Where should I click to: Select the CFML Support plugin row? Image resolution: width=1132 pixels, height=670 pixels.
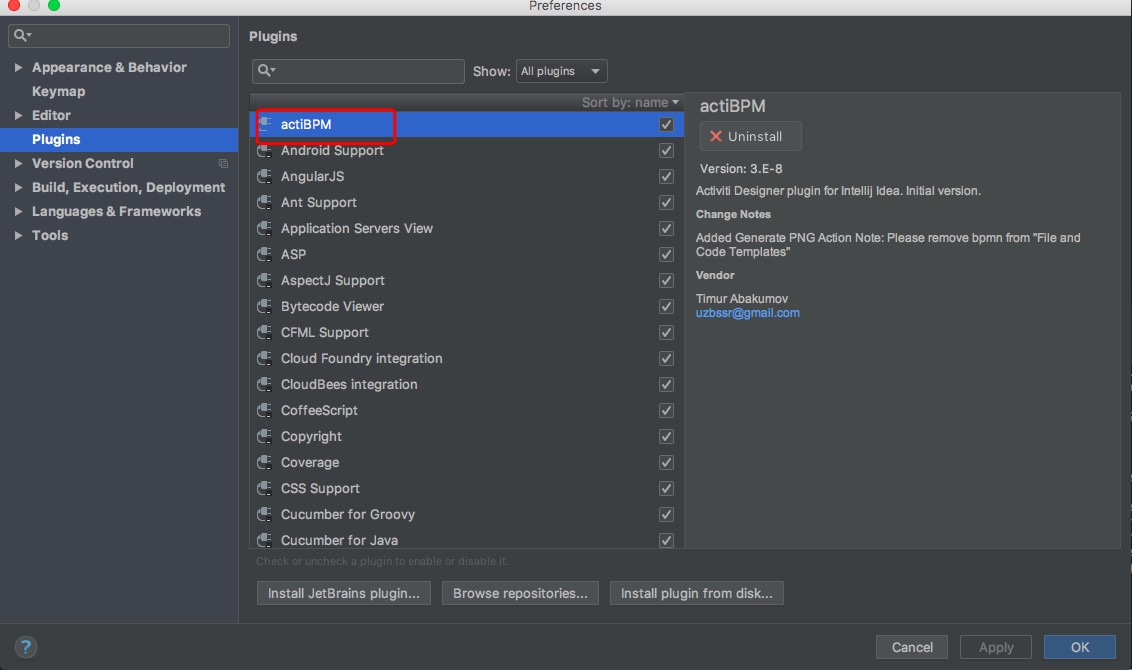[466, 332]
